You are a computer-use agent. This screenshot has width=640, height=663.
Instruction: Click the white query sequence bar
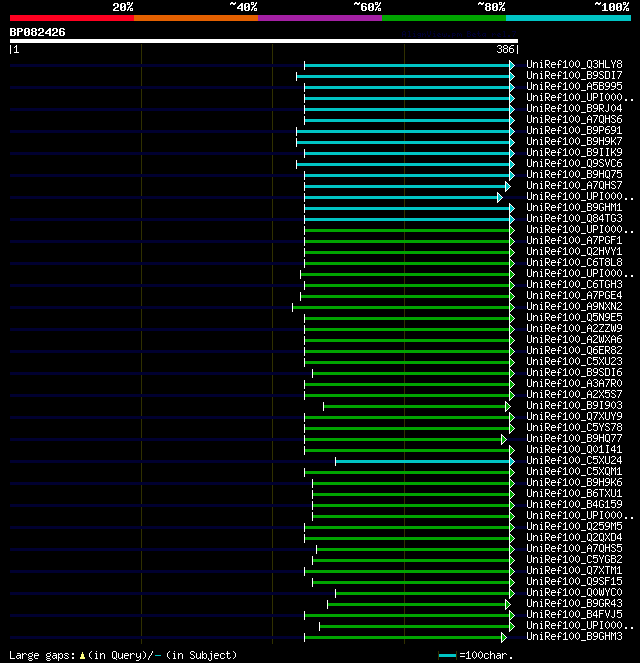click(264, 41)
